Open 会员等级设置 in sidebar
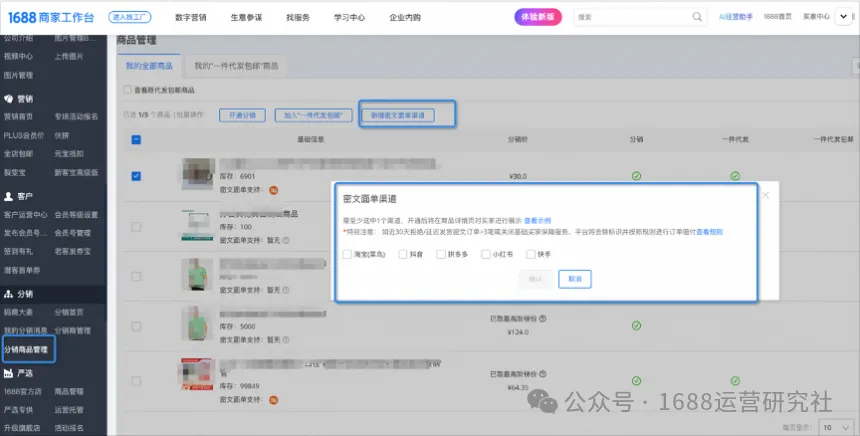Screen dimensions: 860x436 tap(76, 214)
